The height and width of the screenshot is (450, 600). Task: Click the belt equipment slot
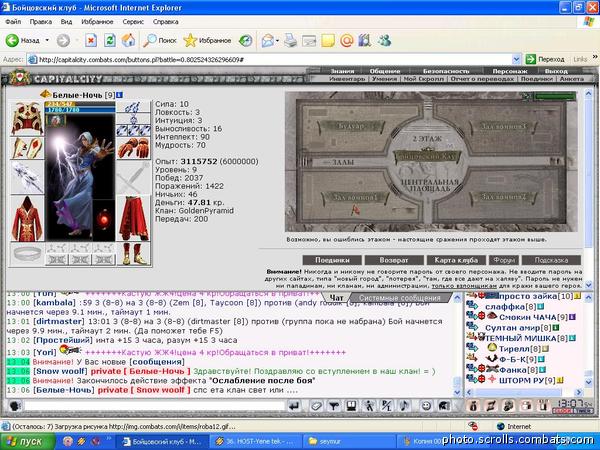[x=27, y=254]
